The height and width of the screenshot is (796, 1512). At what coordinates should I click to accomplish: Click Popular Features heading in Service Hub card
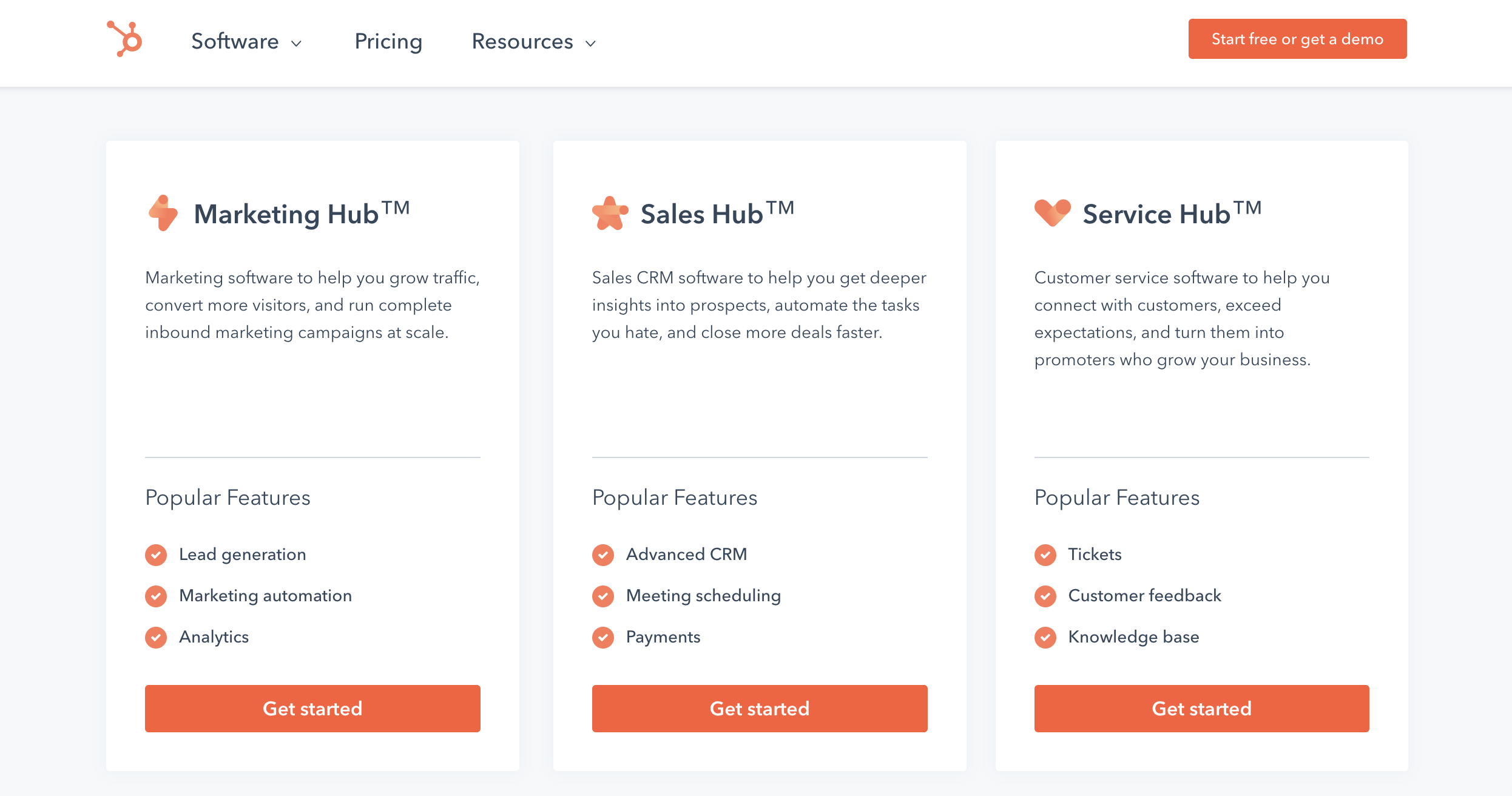pos(1117,498)
